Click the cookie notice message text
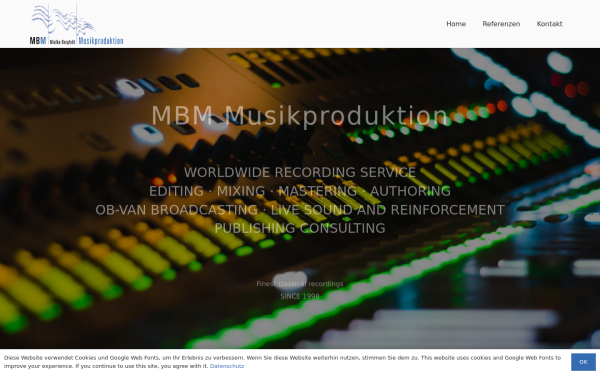Image resolution: width=600 pixels, height=375 pixels. tap(282, 362)
